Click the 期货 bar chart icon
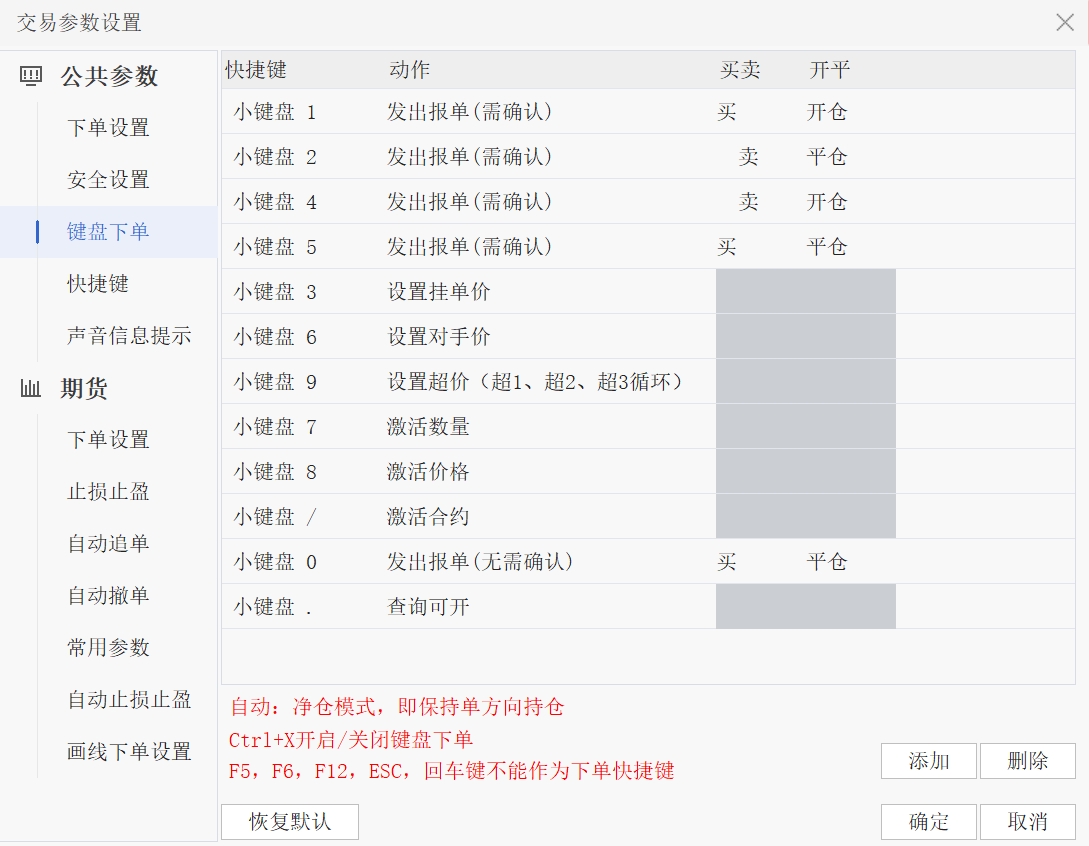 tap(31, 388)
